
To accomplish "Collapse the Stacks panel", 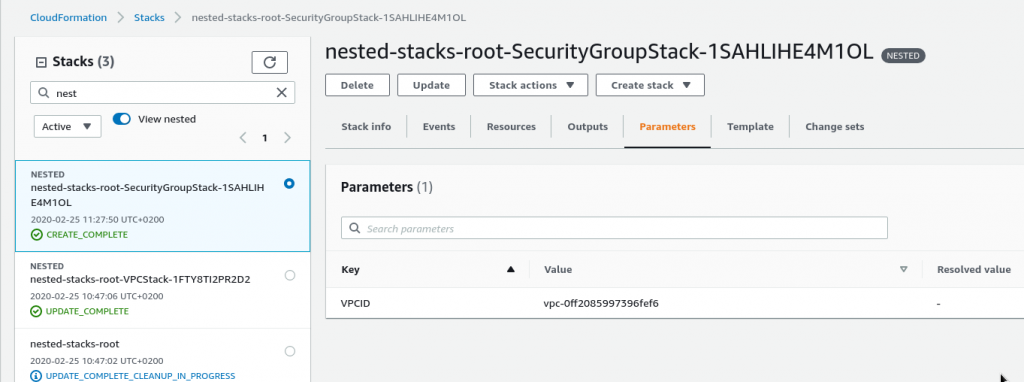I will 40,62.
